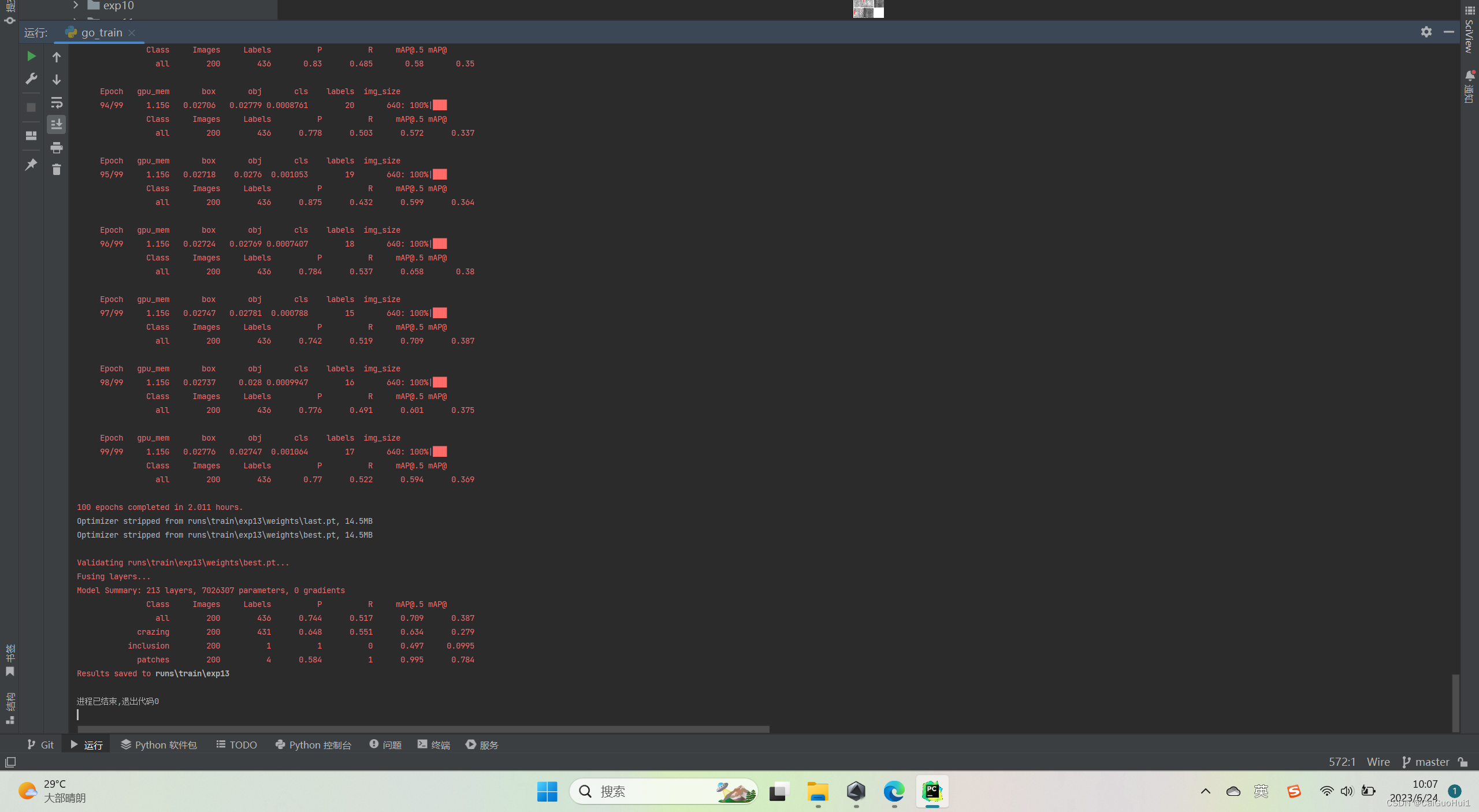Collapse the exp10 folder in the project tree
Screen dimensions: 1479x812
75,5
